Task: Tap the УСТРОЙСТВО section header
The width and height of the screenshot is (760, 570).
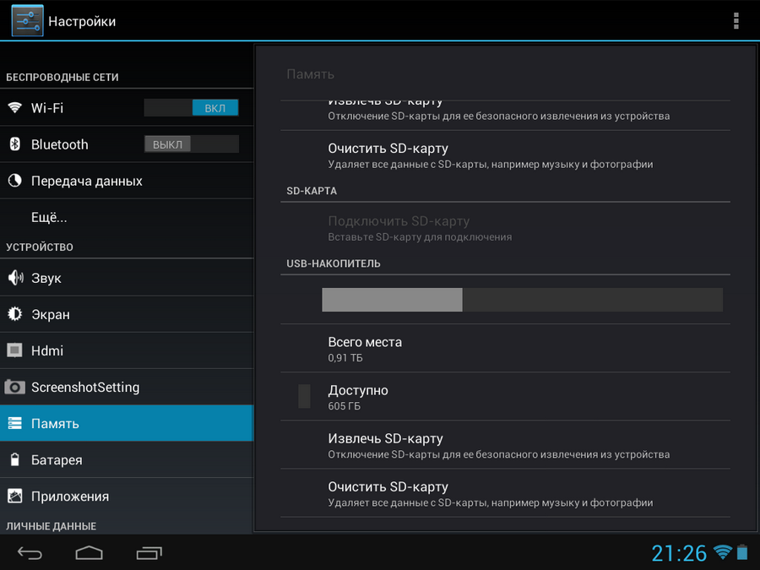Action: click(40, 247)
